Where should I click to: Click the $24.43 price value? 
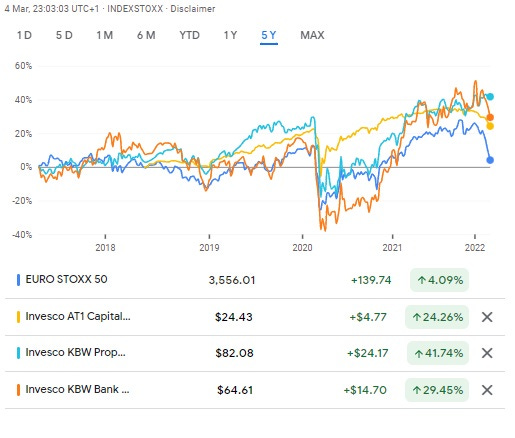tap(234, 317)
